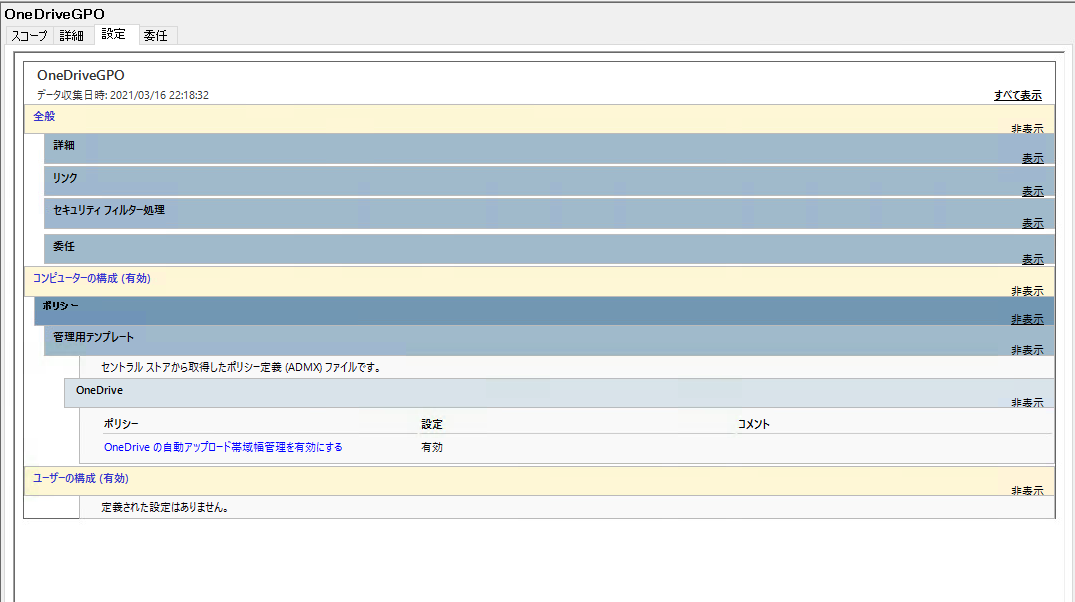The width and height of the screenshot is (1075, 602).
Task: Click the ユーザーの構成 (有効) heading
Action: [80, 479]
